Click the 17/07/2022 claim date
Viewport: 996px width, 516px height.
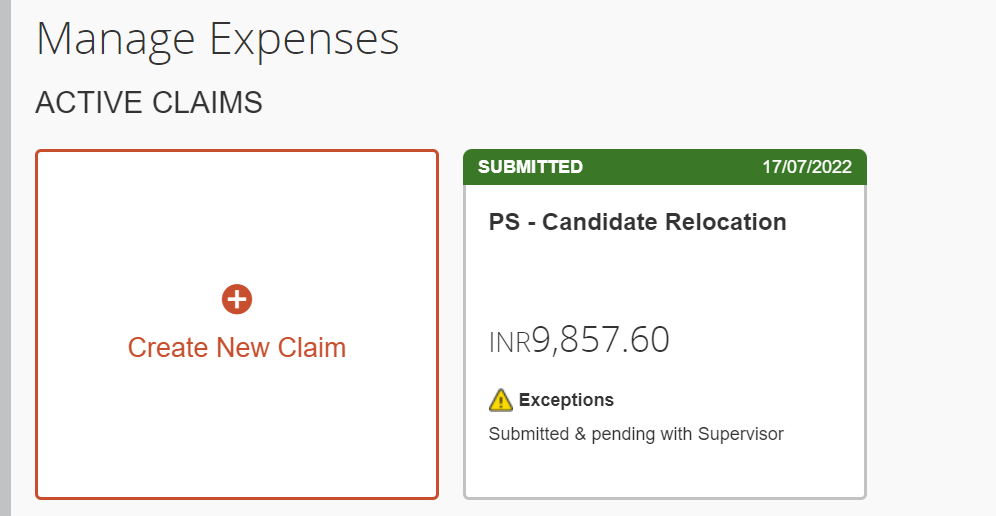pos(807,166)
